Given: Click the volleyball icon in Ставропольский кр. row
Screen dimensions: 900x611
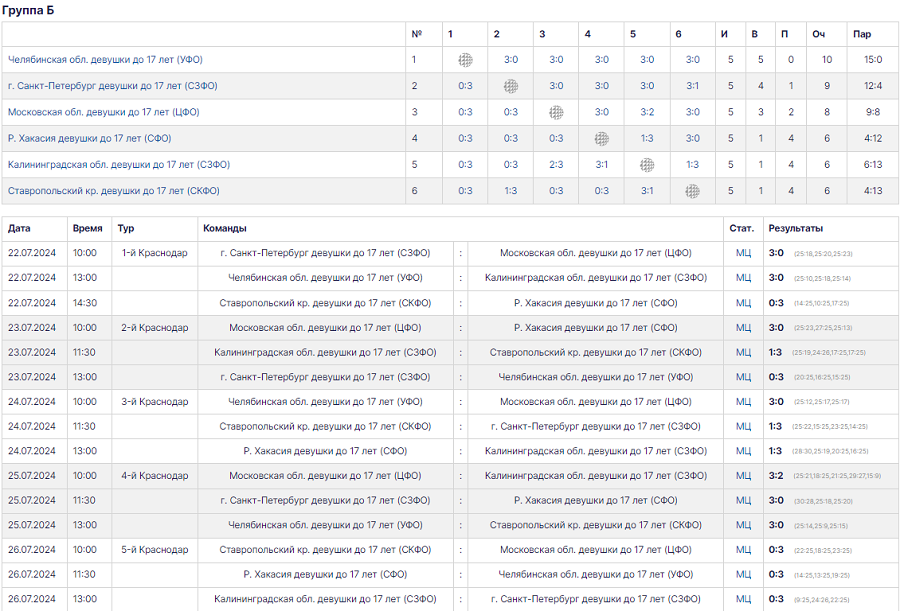Looking at the screenshot, I should click(x=692, y=190).
